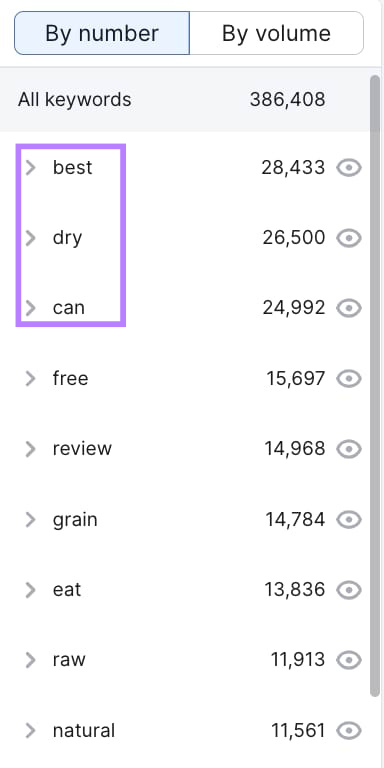384x768 pixels.
Task: Select the 'All keywords' row
Action: pos(184,100)
